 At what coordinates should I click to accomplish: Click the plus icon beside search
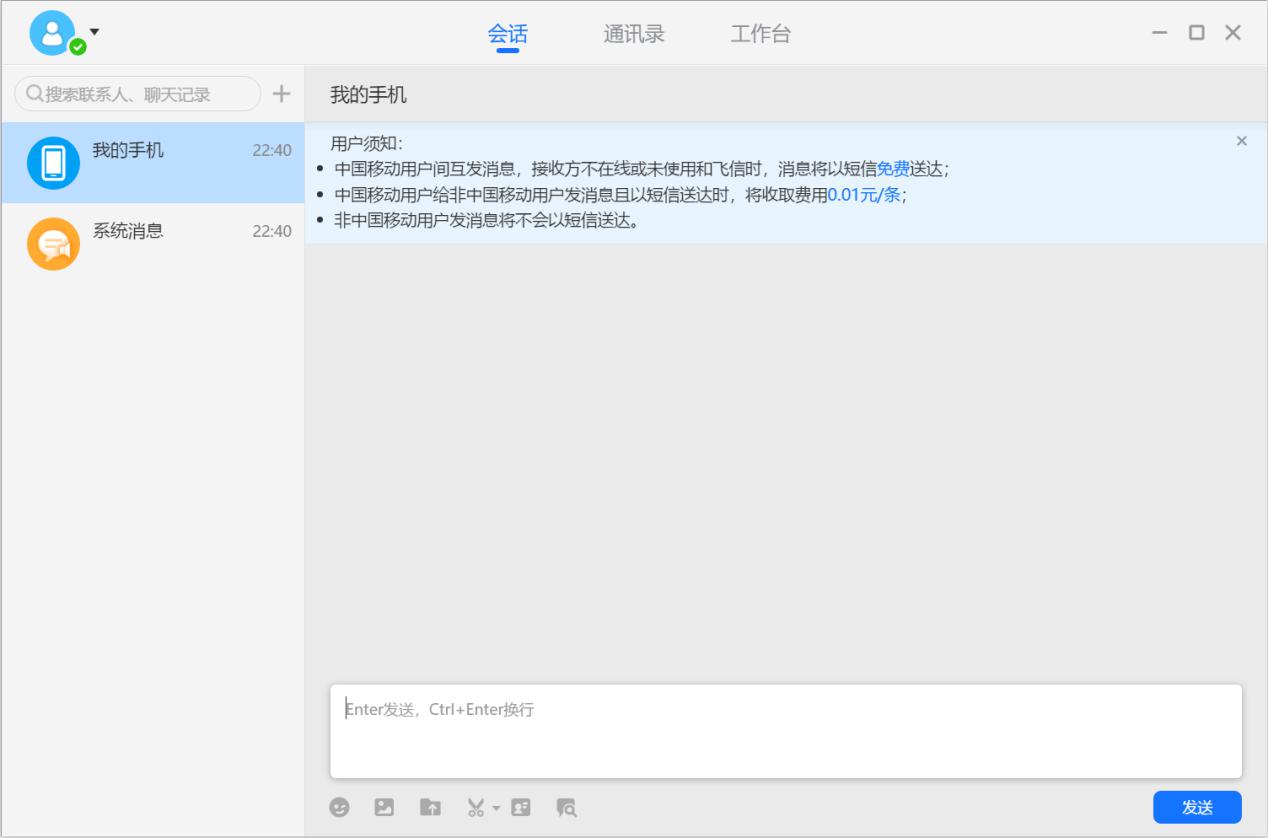coord(282,94)
